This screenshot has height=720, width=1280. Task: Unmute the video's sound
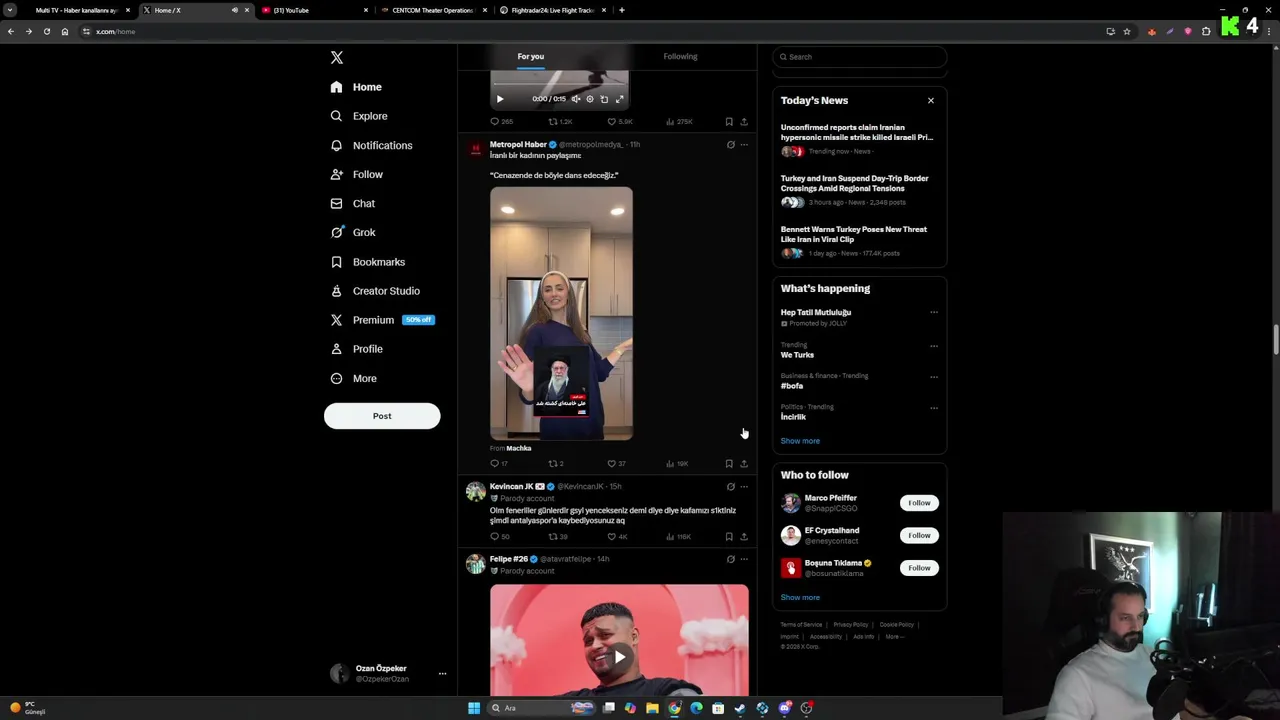(x=576, y=99)
